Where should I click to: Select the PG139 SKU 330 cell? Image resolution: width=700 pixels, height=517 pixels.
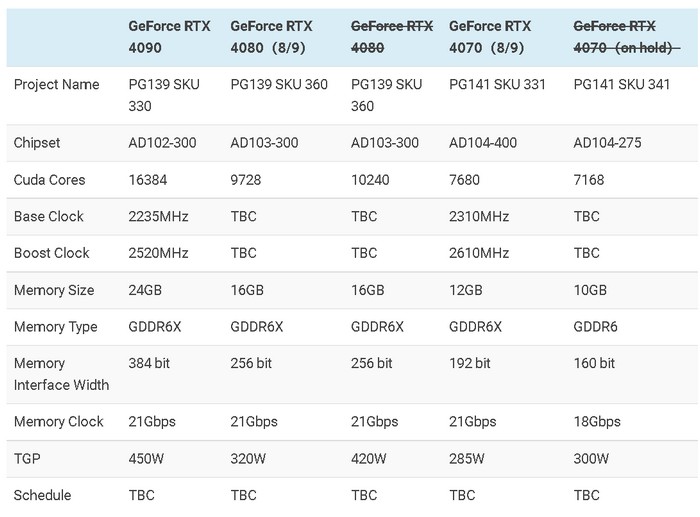(164, 95)
